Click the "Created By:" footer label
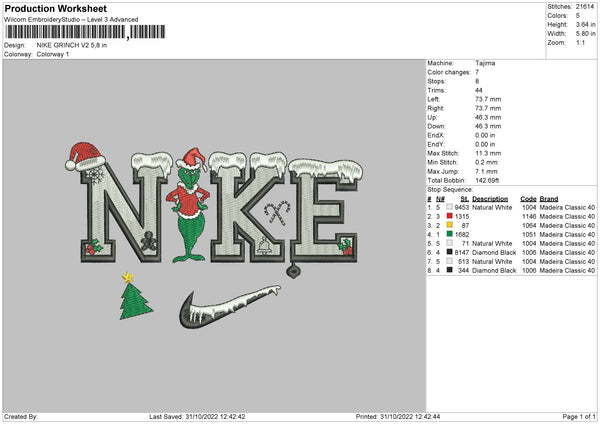Screen dimensions: 600x424 pos(21,417)
